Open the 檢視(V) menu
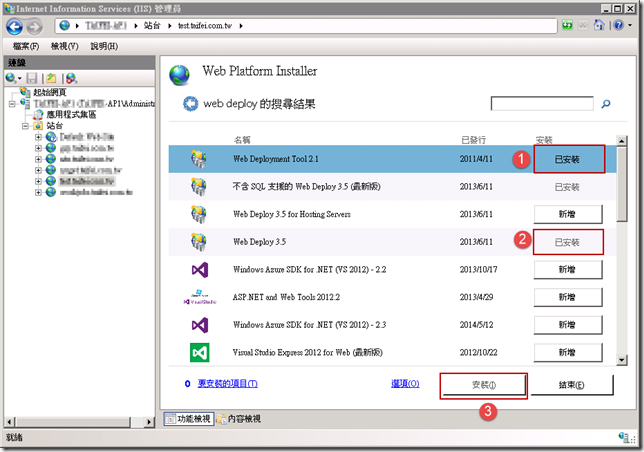Screen dimensions: 644x452 64,46
